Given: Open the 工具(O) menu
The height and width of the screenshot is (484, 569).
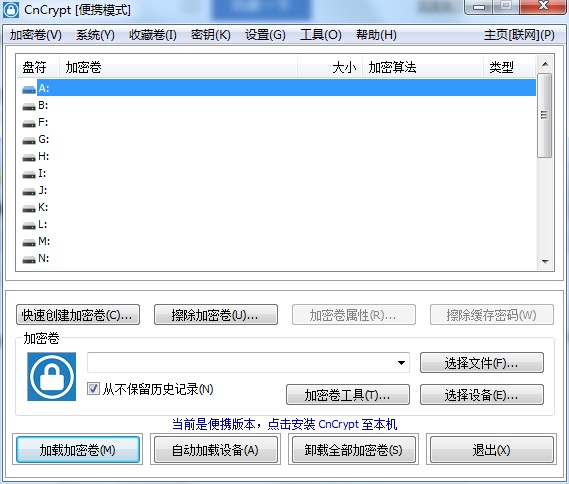Looking at the screenshot, I should tap(321, 35).
